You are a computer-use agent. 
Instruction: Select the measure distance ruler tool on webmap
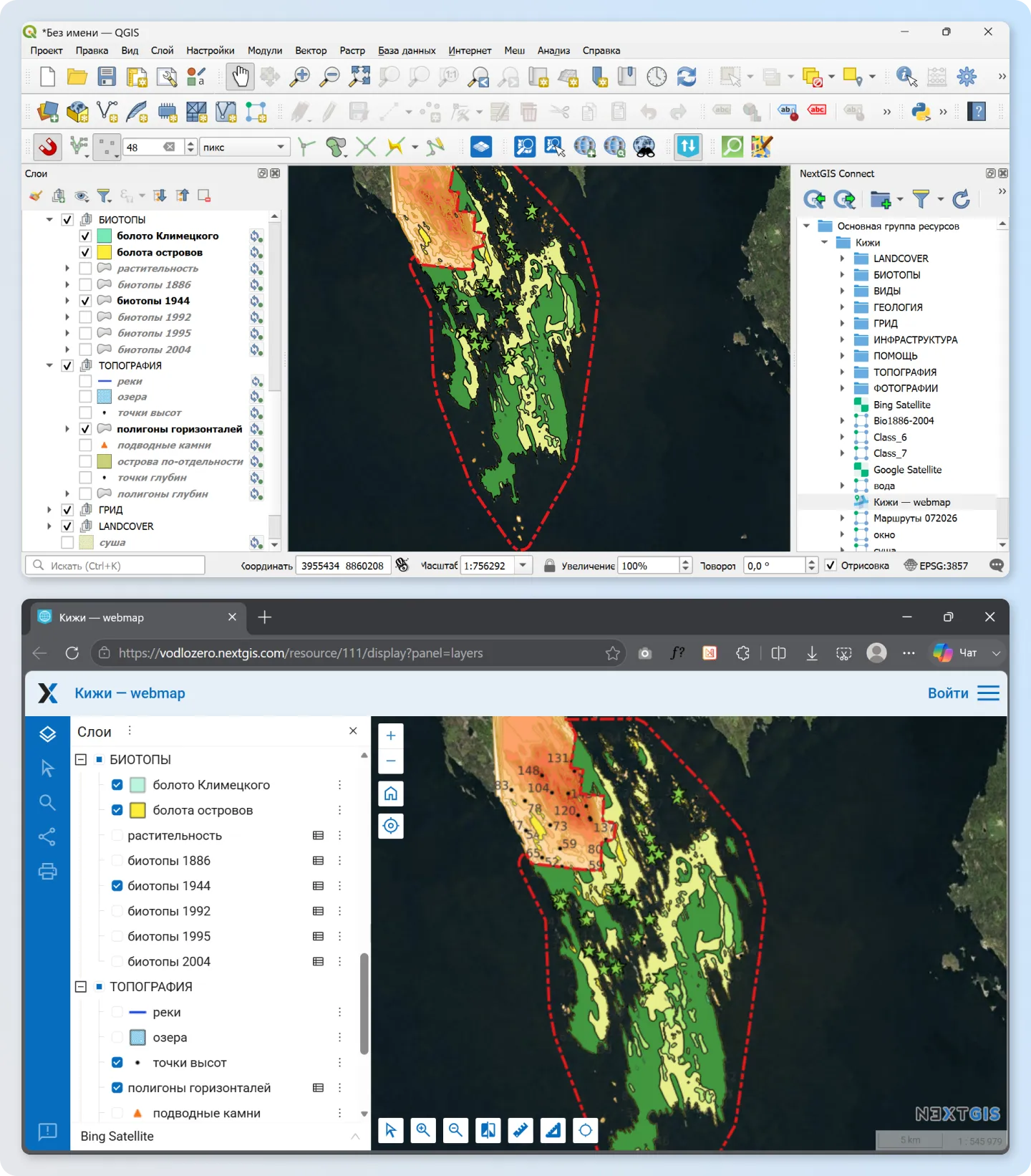(x=521, y=1130)
